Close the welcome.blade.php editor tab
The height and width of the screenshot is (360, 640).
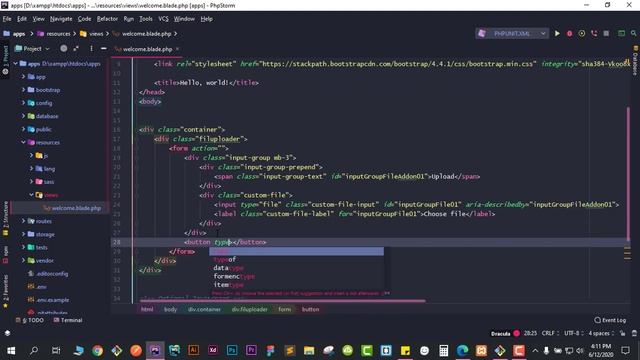[177, 49]
